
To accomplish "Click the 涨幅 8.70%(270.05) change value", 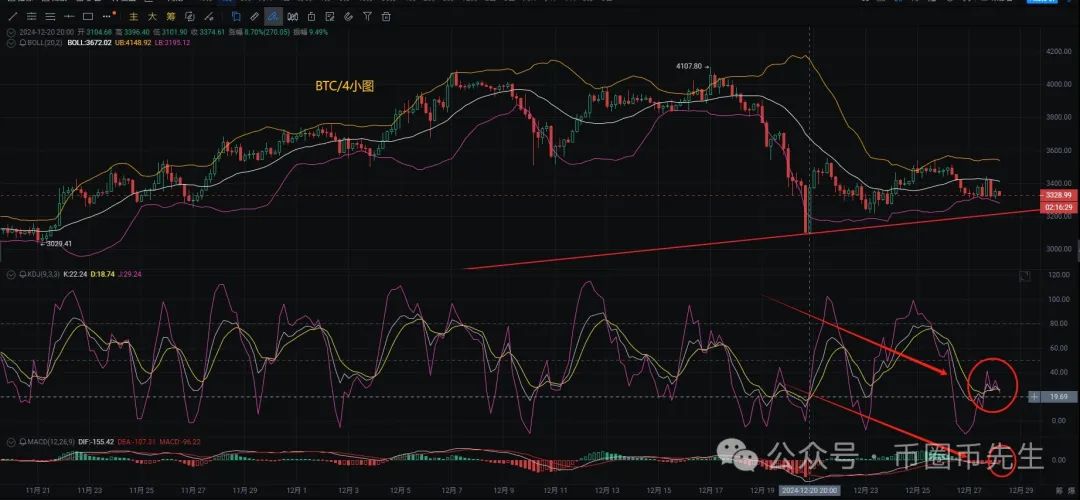I will click(259, 32).
